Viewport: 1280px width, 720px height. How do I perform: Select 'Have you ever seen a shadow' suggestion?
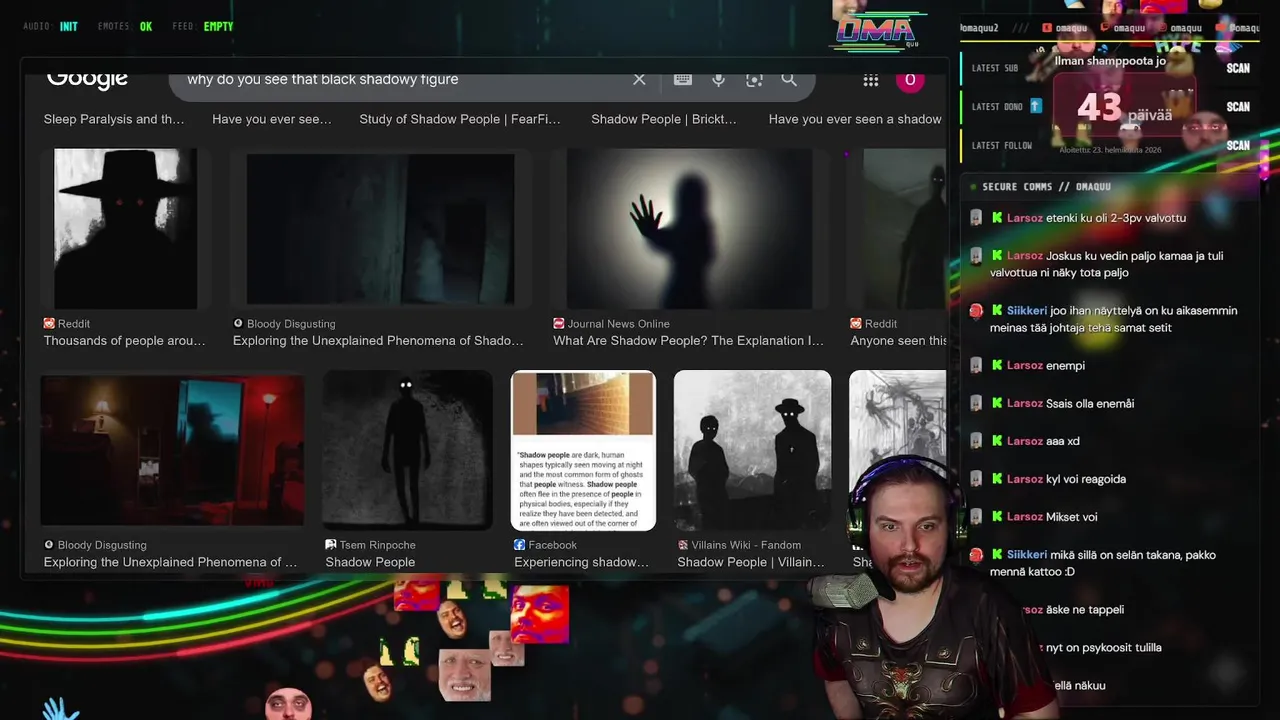pyautogui.click(x=855, y=119)
